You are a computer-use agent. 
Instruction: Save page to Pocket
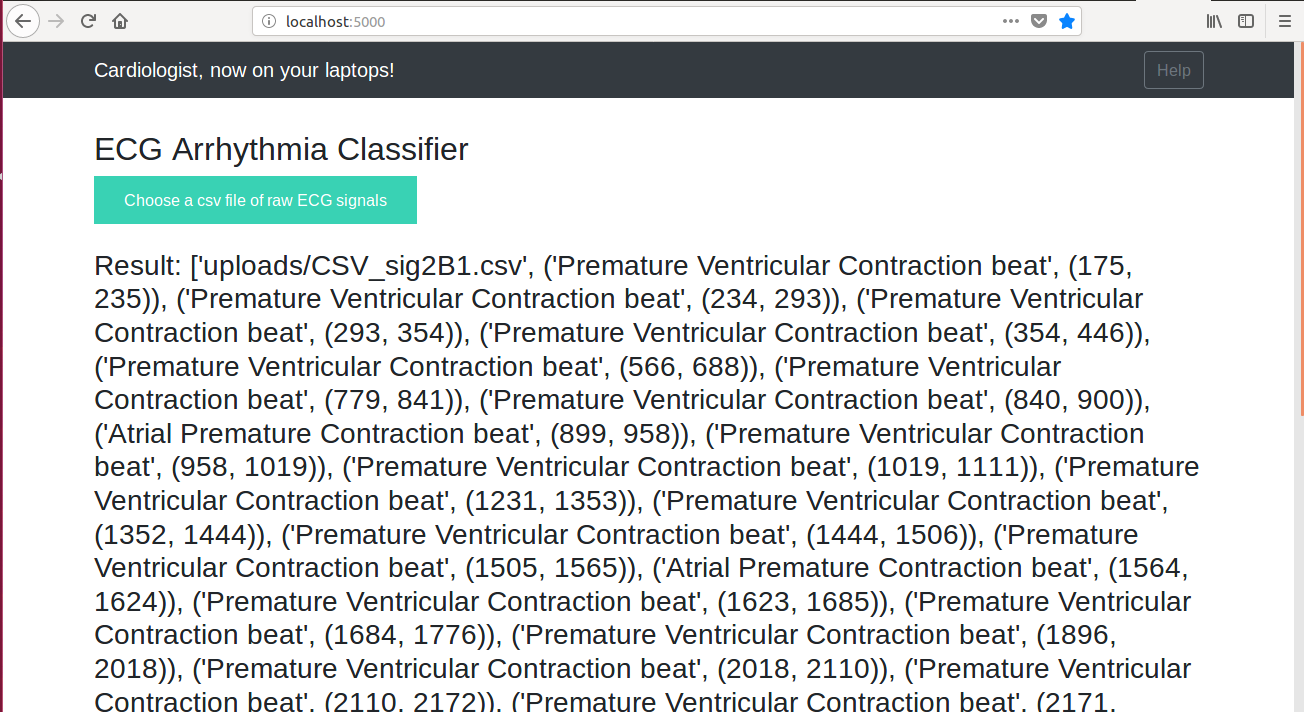[1039, 21]
